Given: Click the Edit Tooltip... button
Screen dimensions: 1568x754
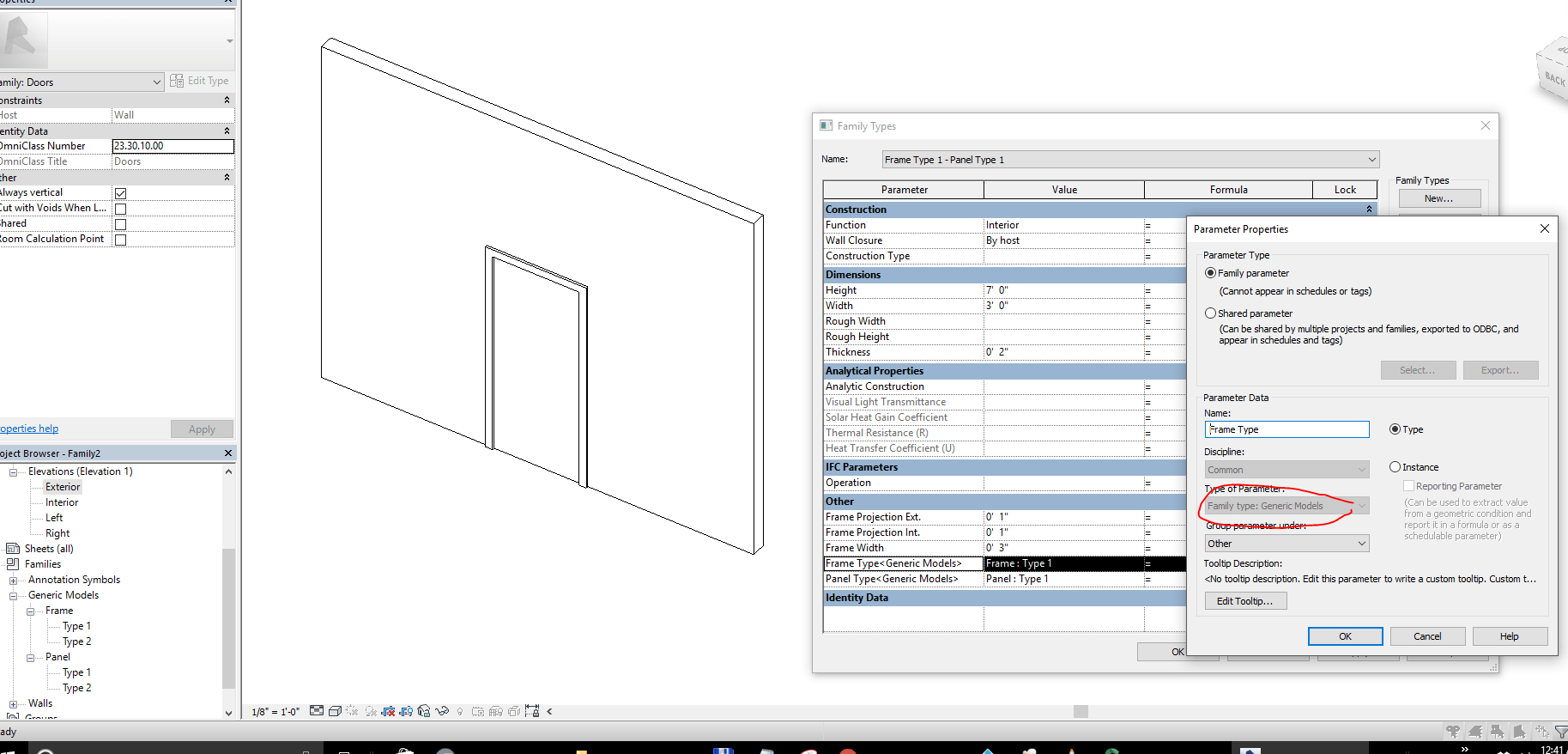Looking at the screenshot, I should click(1244, 601).
